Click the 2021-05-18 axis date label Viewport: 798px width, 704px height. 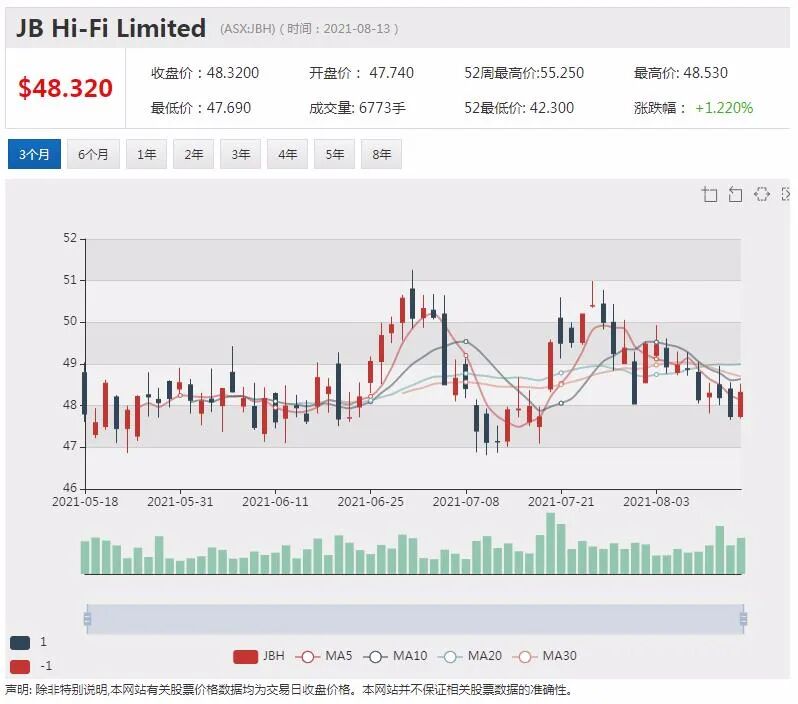[x=85, y=502]
